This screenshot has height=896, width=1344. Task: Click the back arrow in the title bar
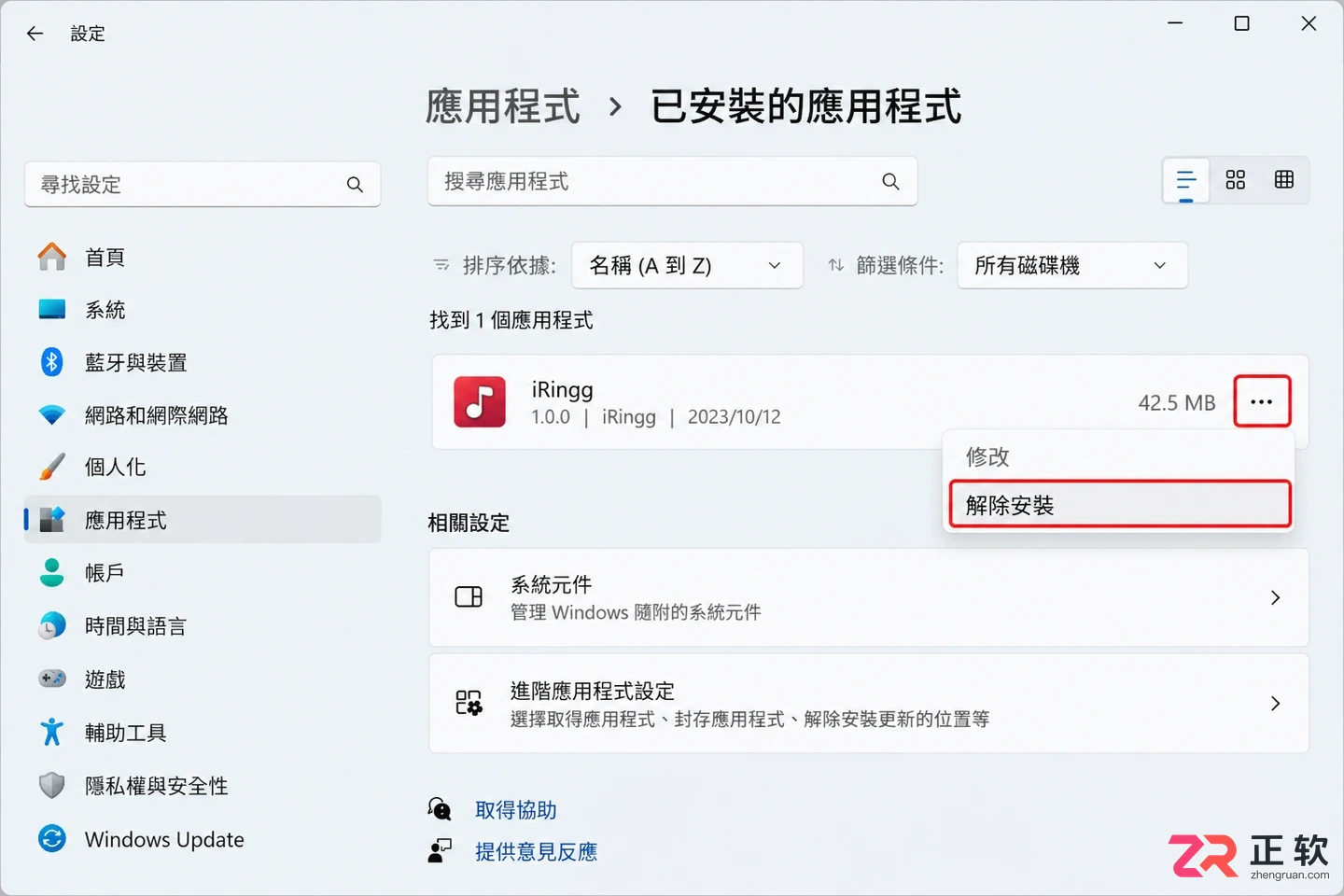[35, 34]
